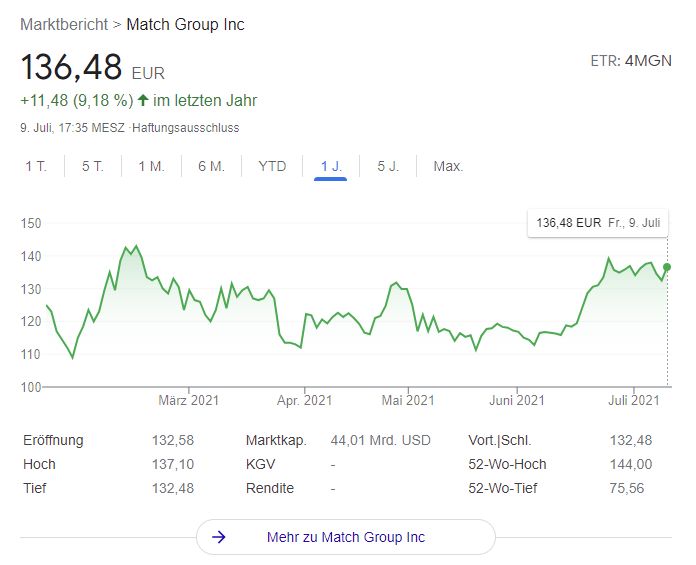Click the Match Group Inc breadcrumb title

[x=185, y=24]
